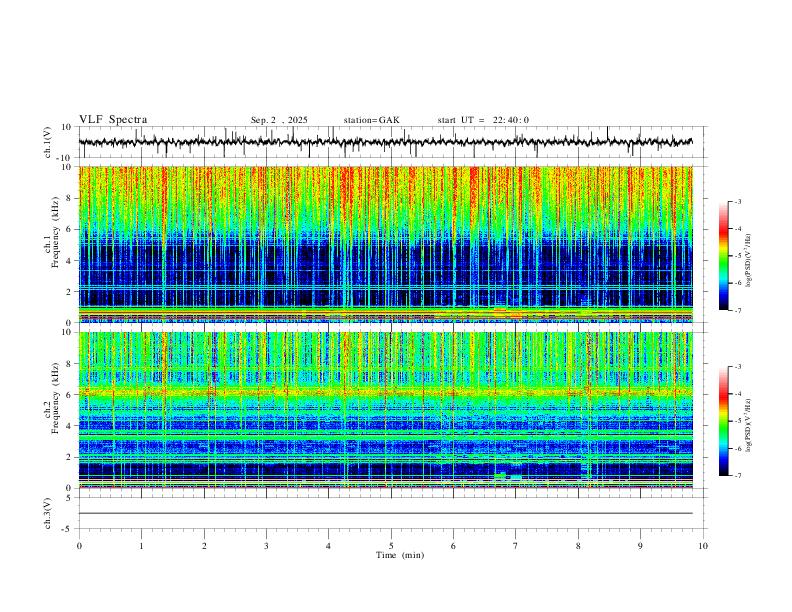Select the "Sep. 2 , 2025" date text

(x=279, y=120)
